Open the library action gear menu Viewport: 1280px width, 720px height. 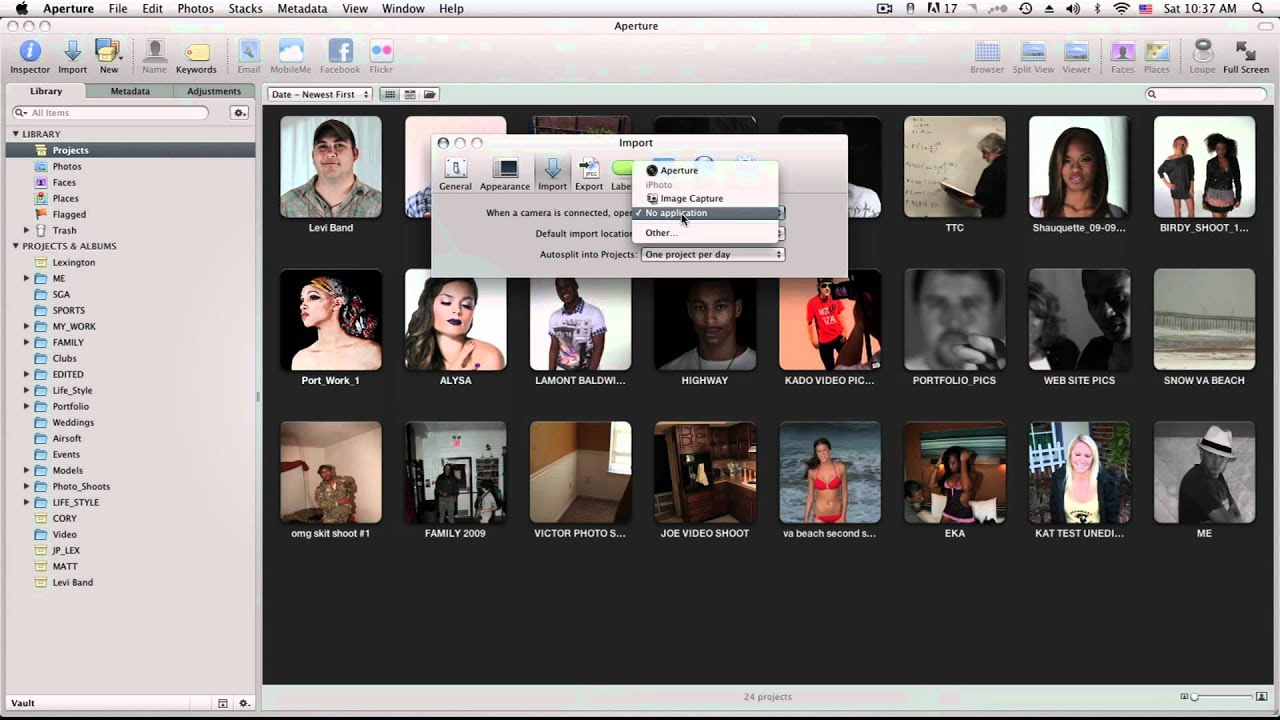tap(239, 113)
